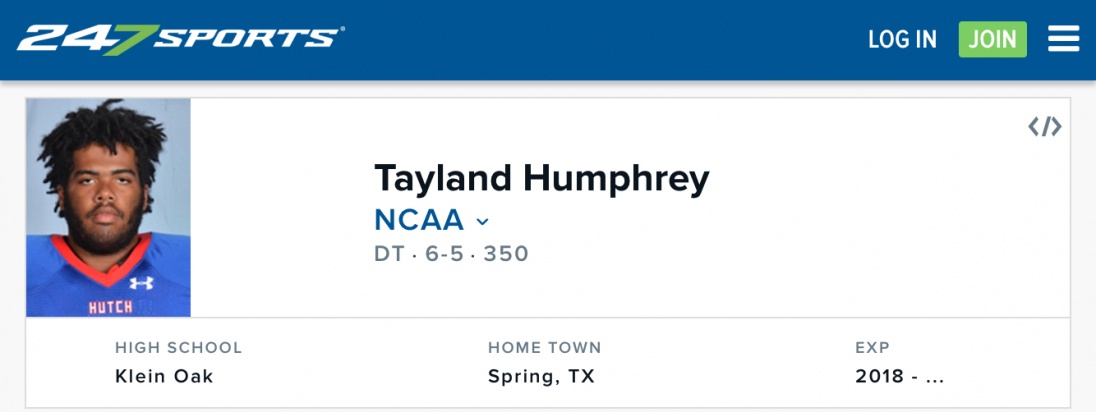The height and width of the screenshot is (412, 1096).
Task: Click the 247Sports logo
Action: 180,39
